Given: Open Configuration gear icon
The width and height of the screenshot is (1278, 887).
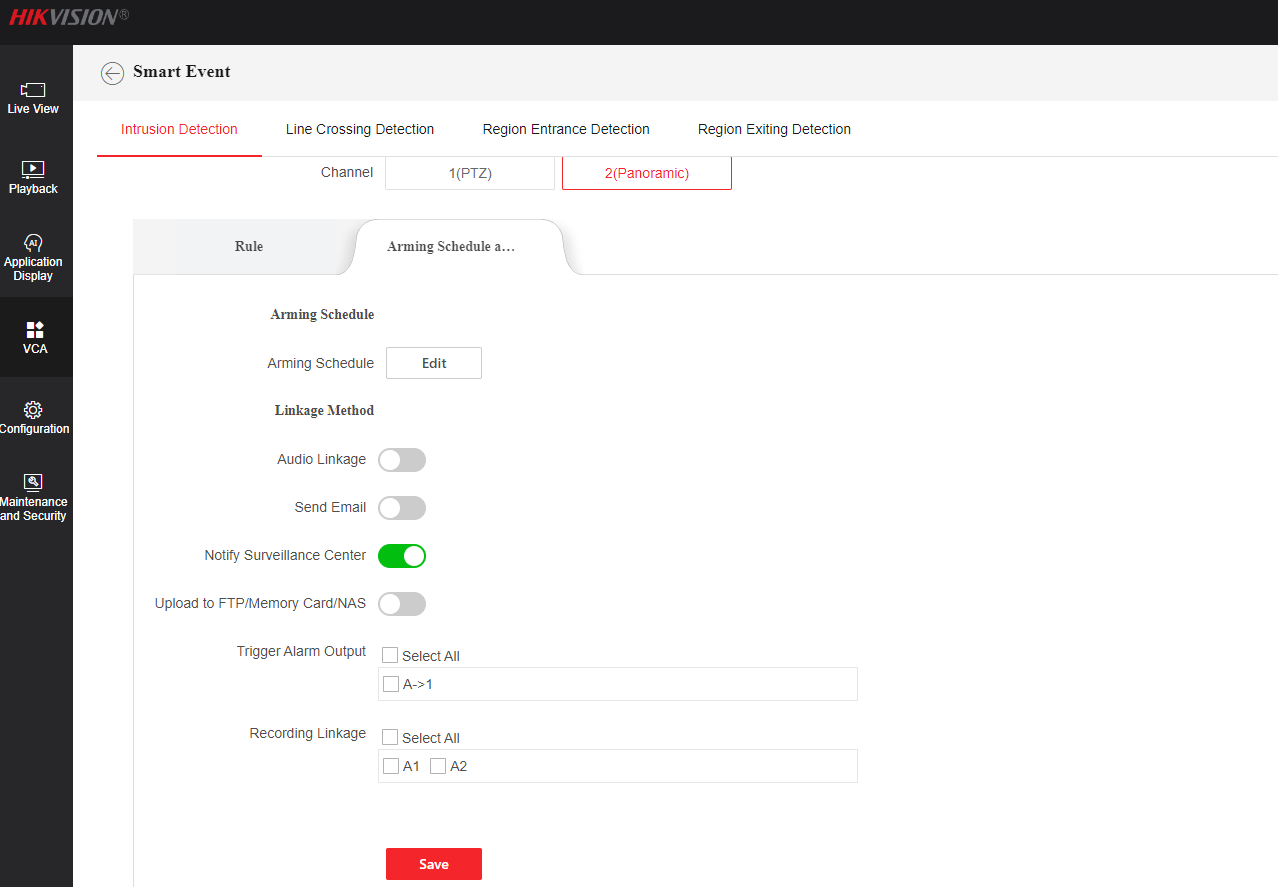Looking at the screenshot, I should click(33, 410).
